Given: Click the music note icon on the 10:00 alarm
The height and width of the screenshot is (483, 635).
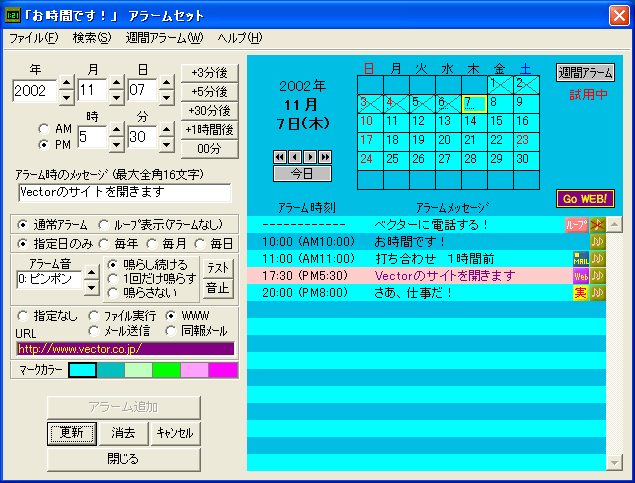Looking at the screenshot, I should coord(597,241).
